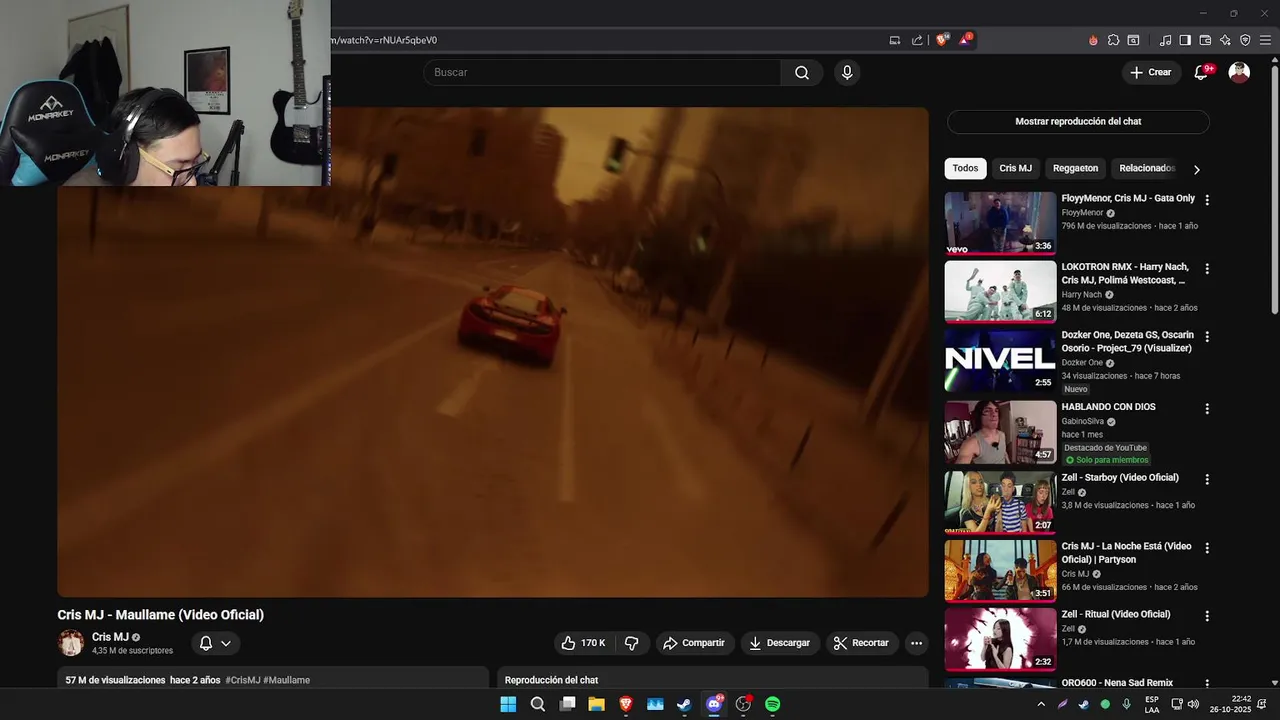Open LOKOTRON RMX video title
1280x720 pixels.
(x=1125, y=274)
